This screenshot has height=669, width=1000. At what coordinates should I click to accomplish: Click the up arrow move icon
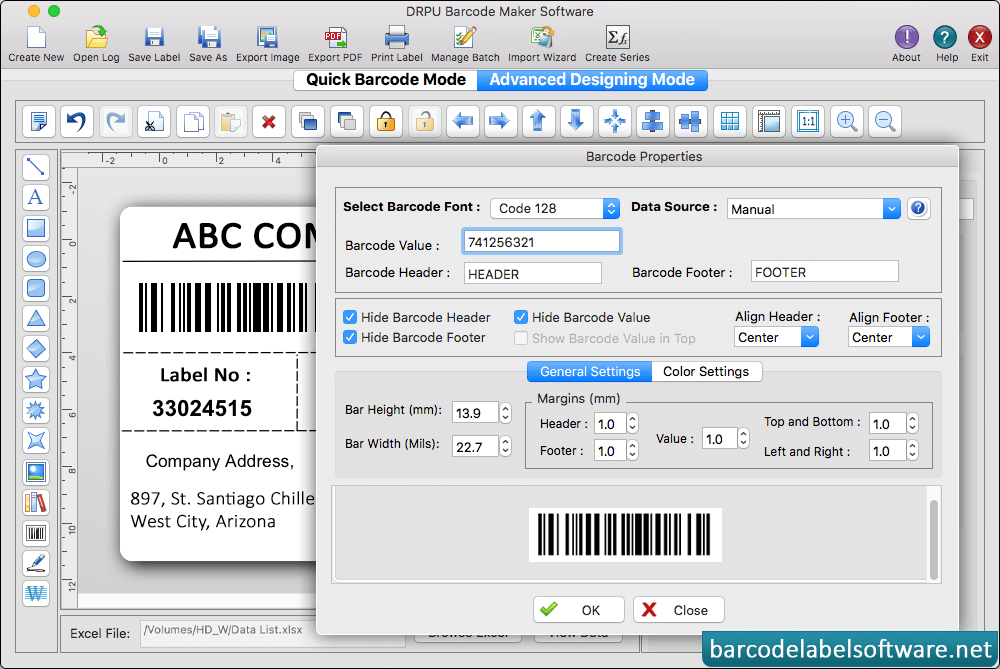coord(538,121)
